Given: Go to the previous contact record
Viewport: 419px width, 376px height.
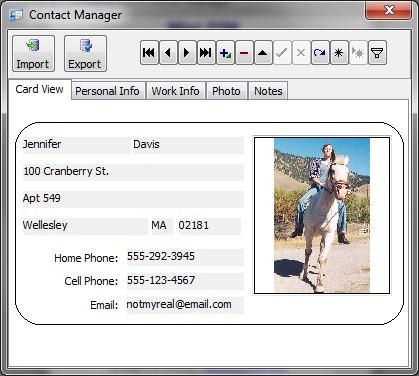Looking at the screenshot, I should (x=168, y=53).
